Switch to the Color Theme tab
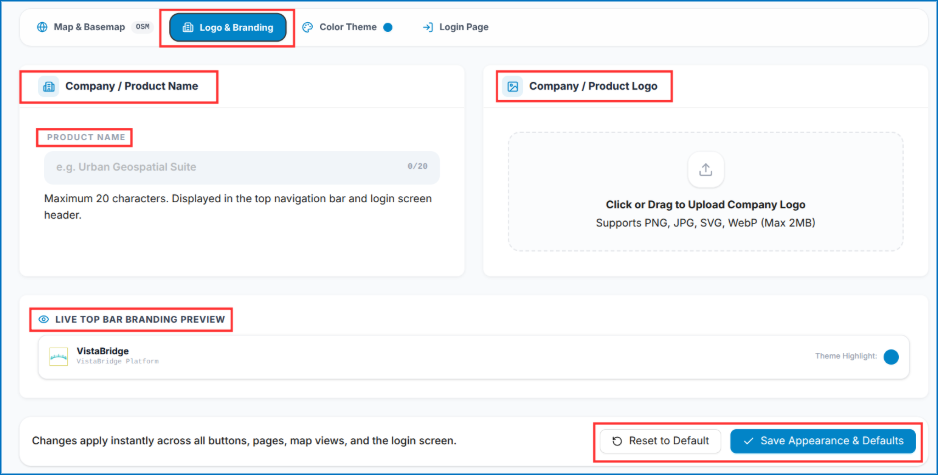 click(x=347, y=27)
